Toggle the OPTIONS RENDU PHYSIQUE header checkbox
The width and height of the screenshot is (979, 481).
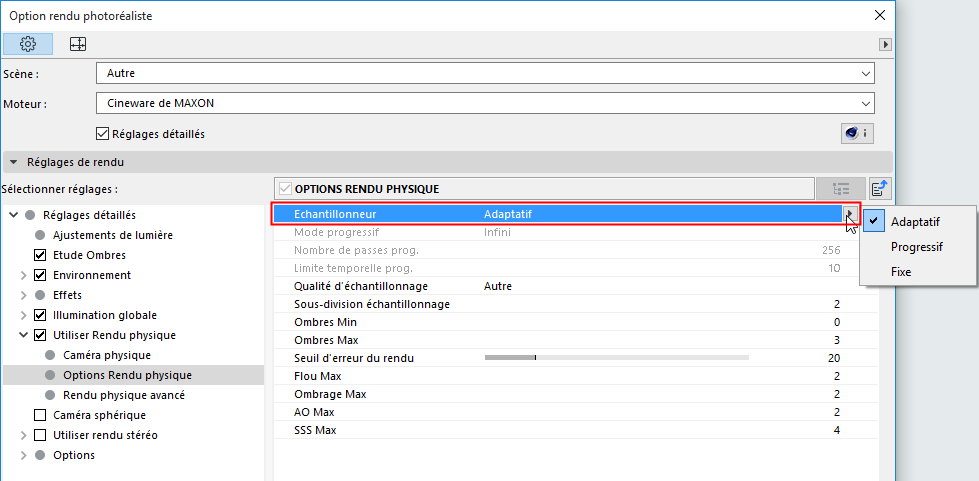coord(285,188)
